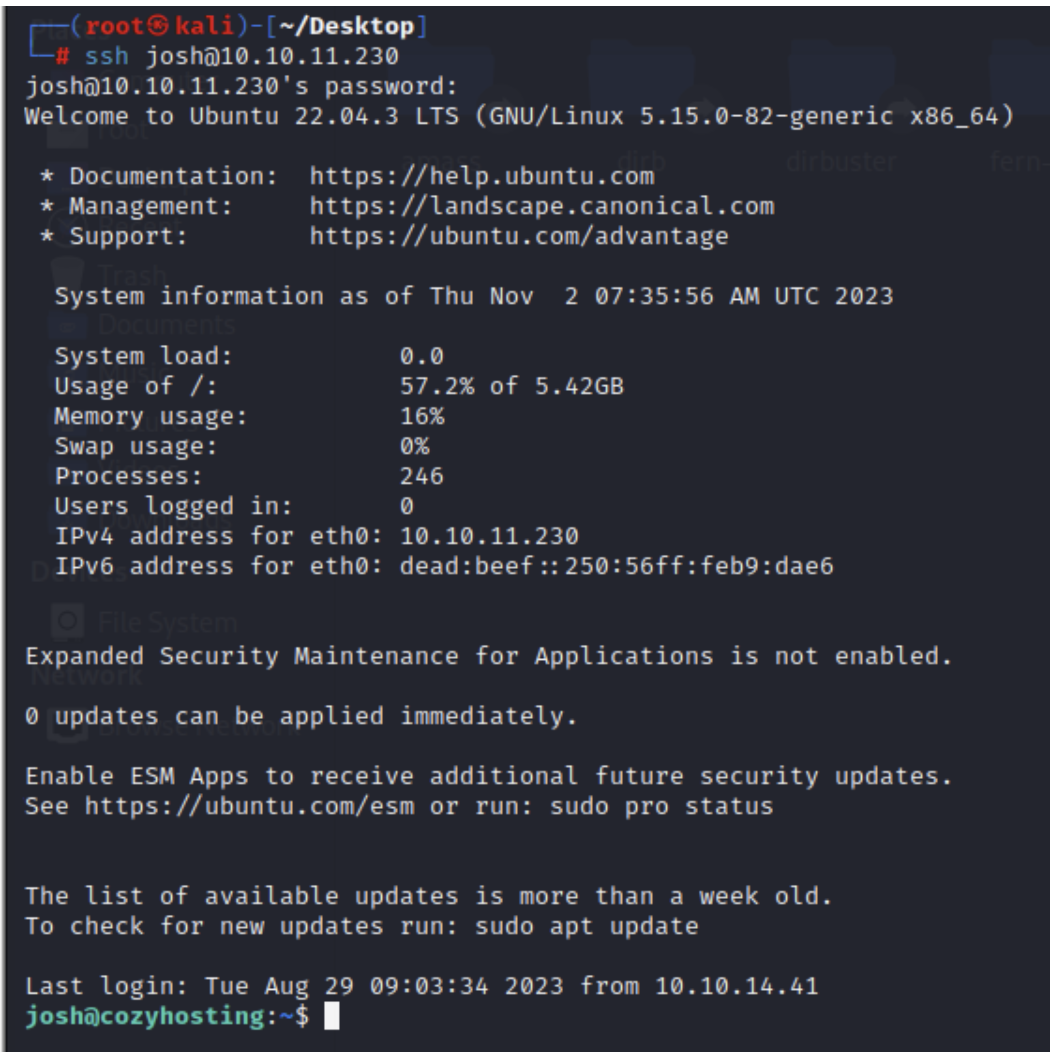Open the https://help.ubuntu.com documentation link
Screen dimensions: 1057x1052
click(x=482, y=177)
